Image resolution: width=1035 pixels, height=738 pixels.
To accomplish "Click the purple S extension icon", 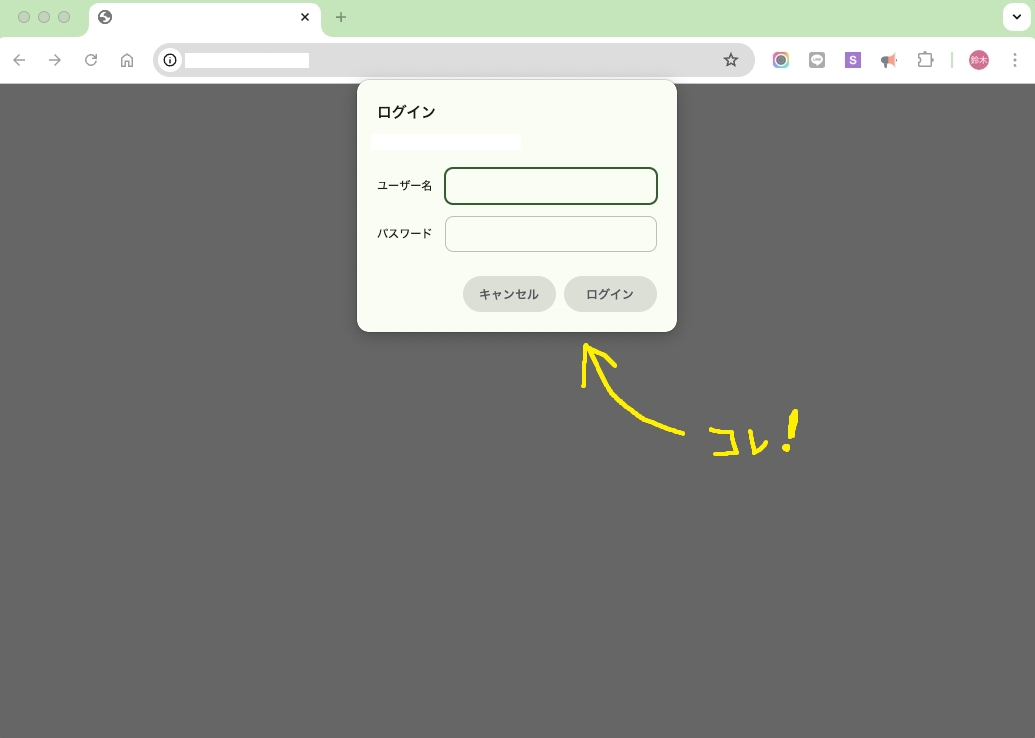I will (x=852, y=60).
